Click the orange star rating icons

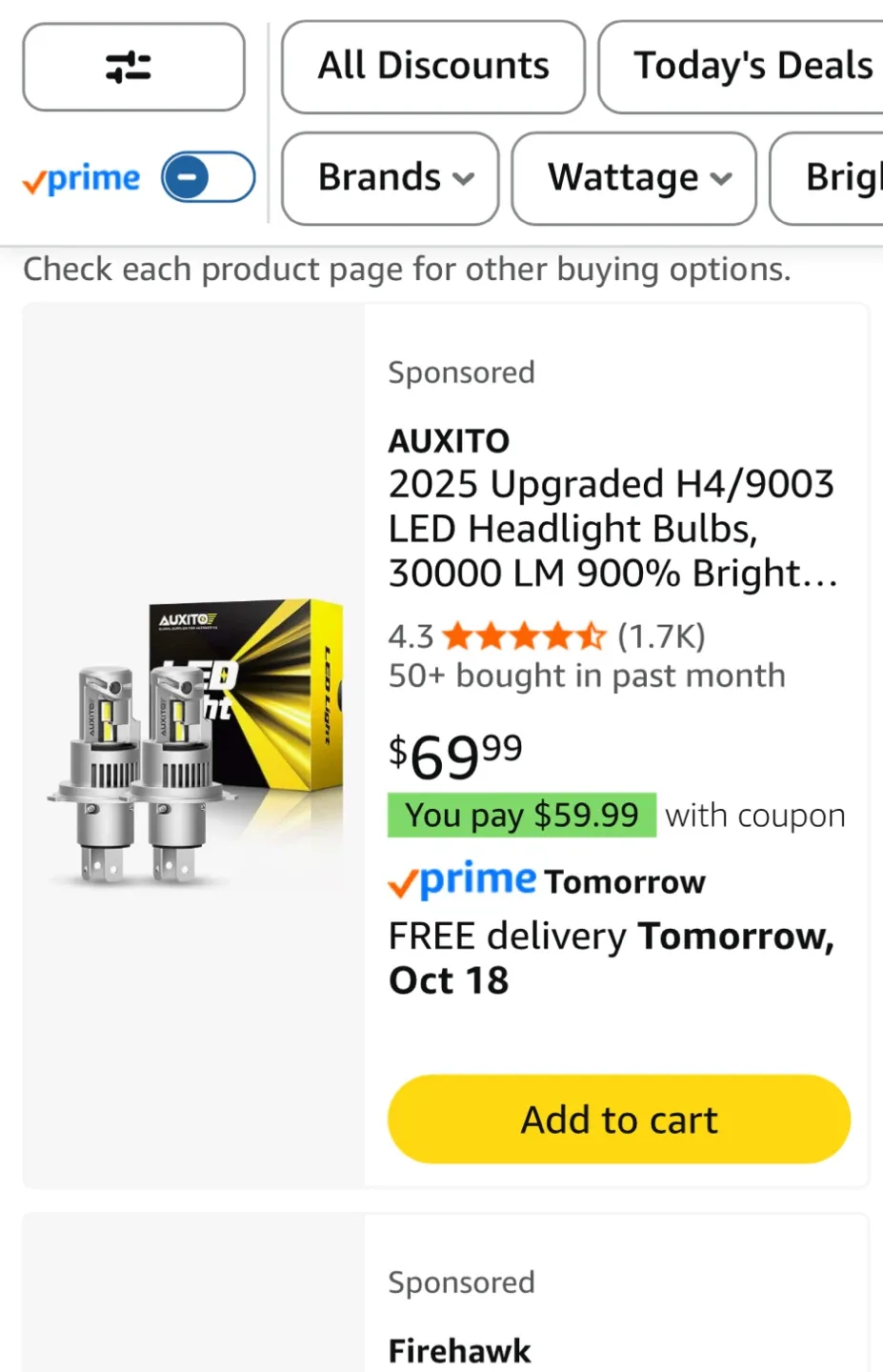click(x=524, y=636)
